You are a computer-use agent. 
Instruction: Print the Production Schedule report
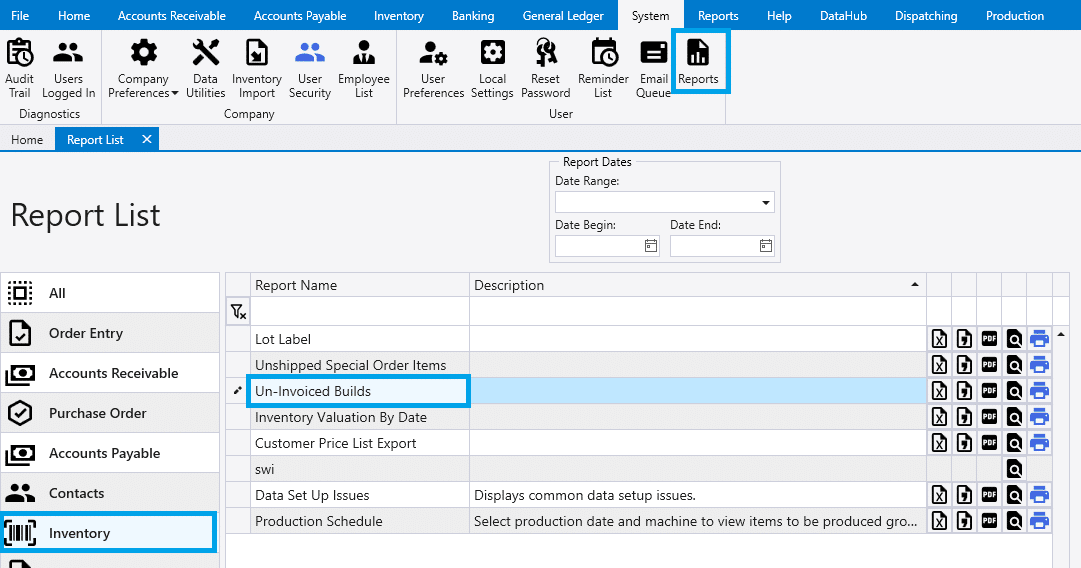(x=1039, y=521)
